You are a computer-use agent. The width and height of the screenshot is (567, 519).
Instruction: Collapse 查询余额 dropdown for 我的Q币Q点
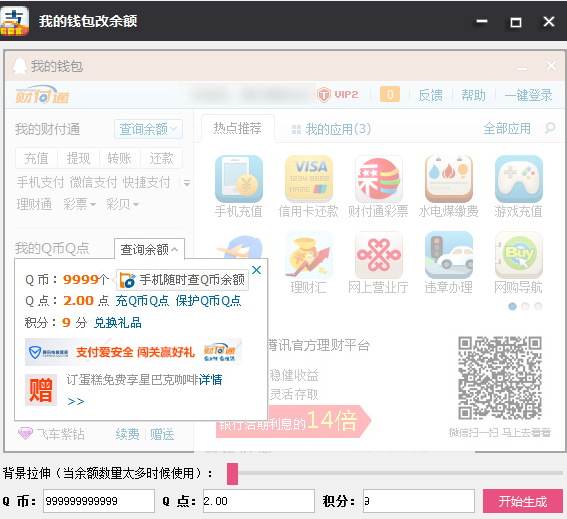[149, 249]
